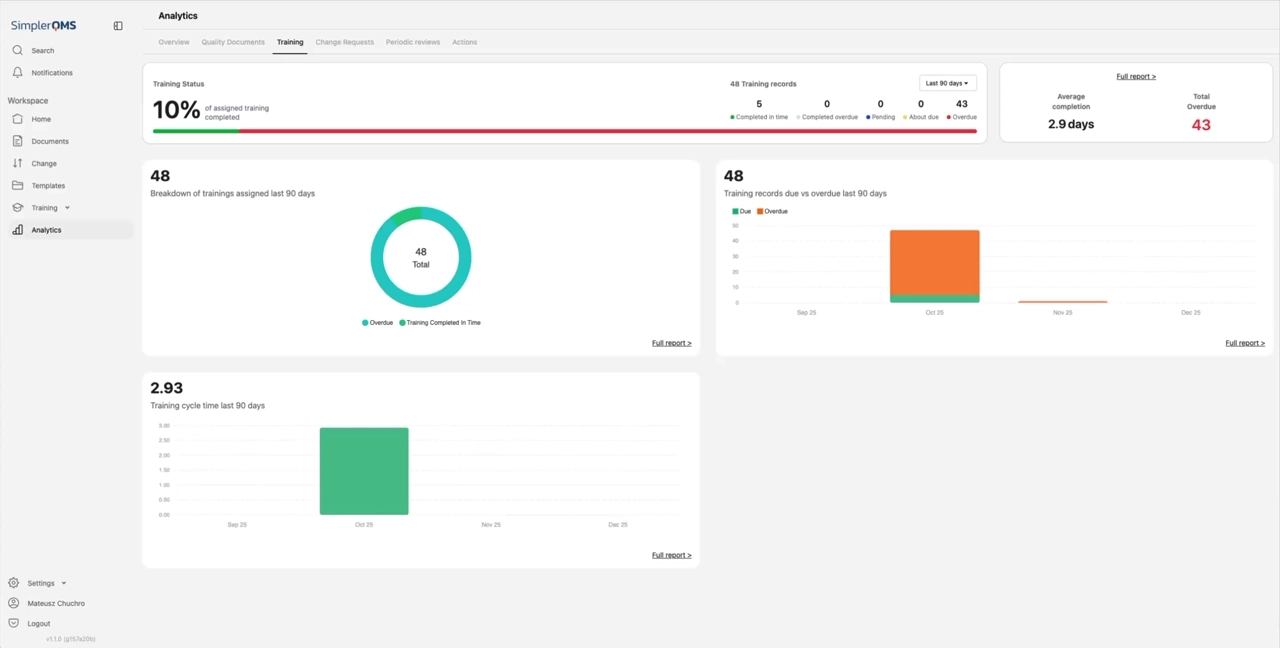1280x648 pixels.
Task: Click the Home house icon
Action: [17, 119]
